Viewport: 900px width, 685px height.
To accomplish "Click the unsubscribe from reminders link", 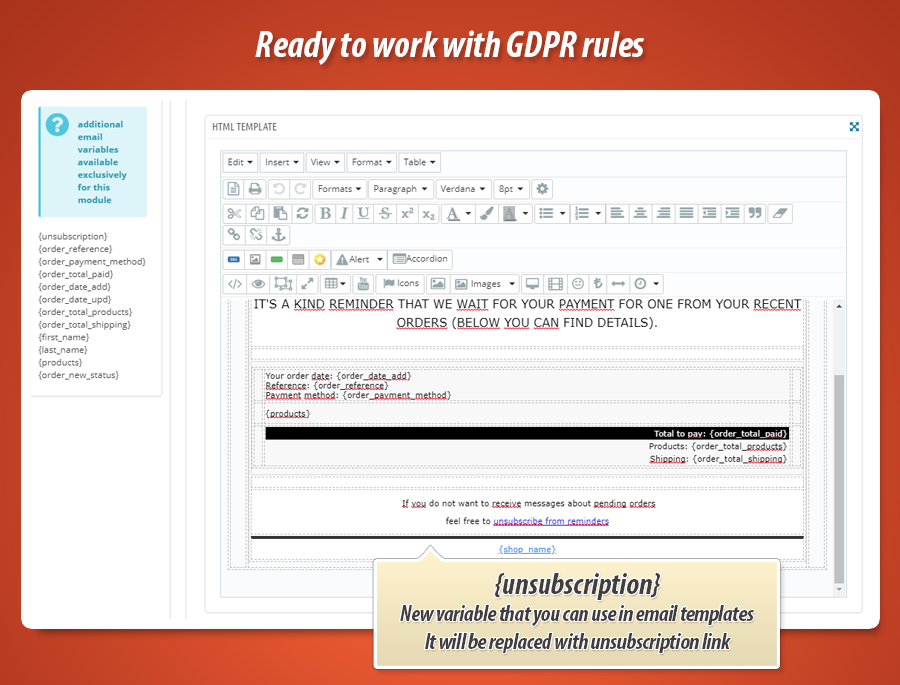I will click(x=551, y=521).
